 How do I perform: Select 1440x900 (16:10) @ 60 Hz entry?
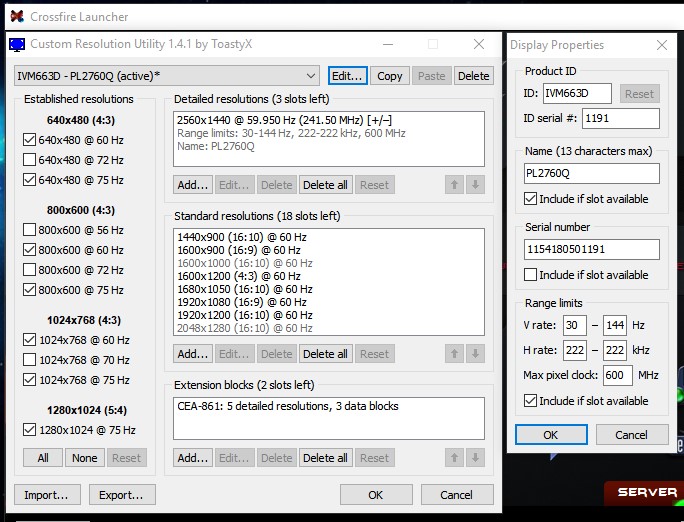242,237
